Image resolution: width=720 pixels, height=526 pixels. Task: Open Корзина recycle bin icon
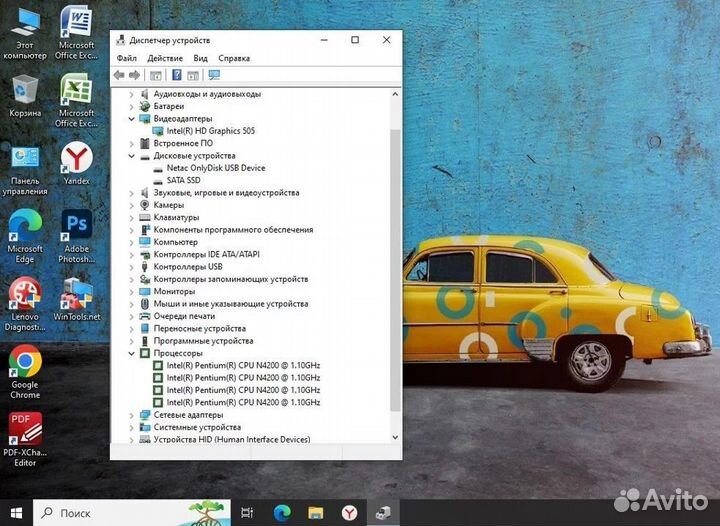pyautogui.click(x=25, y=97)
